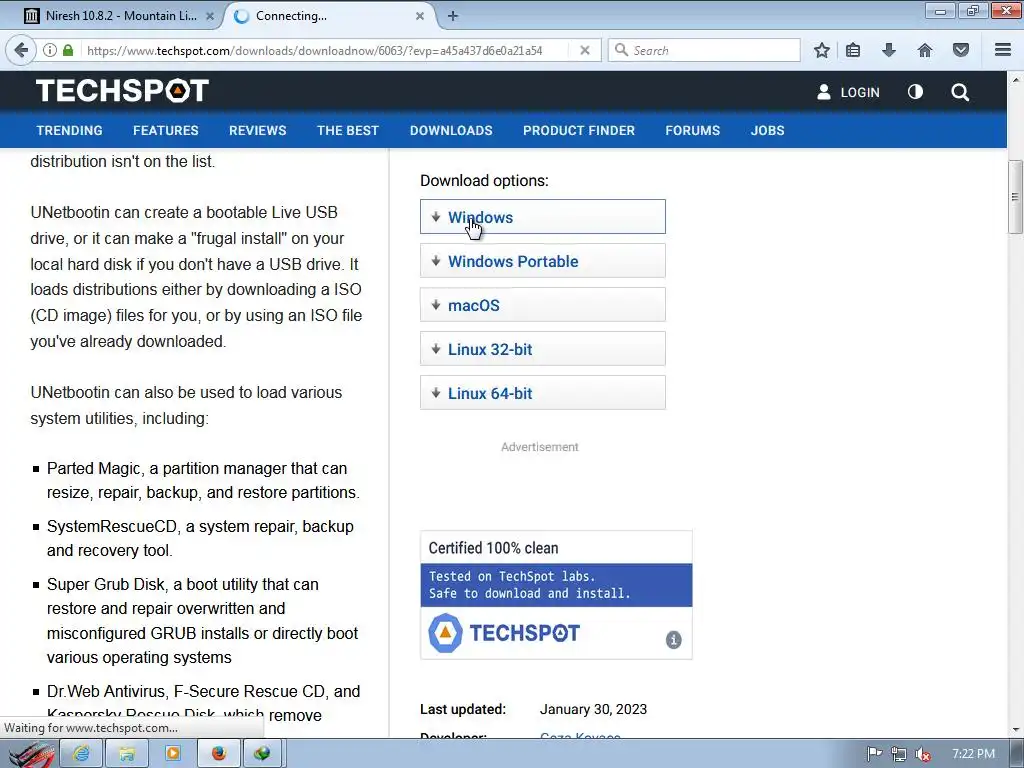Click the 'January 30, 2023' date
1024x768 pixels.
(593, 709)
